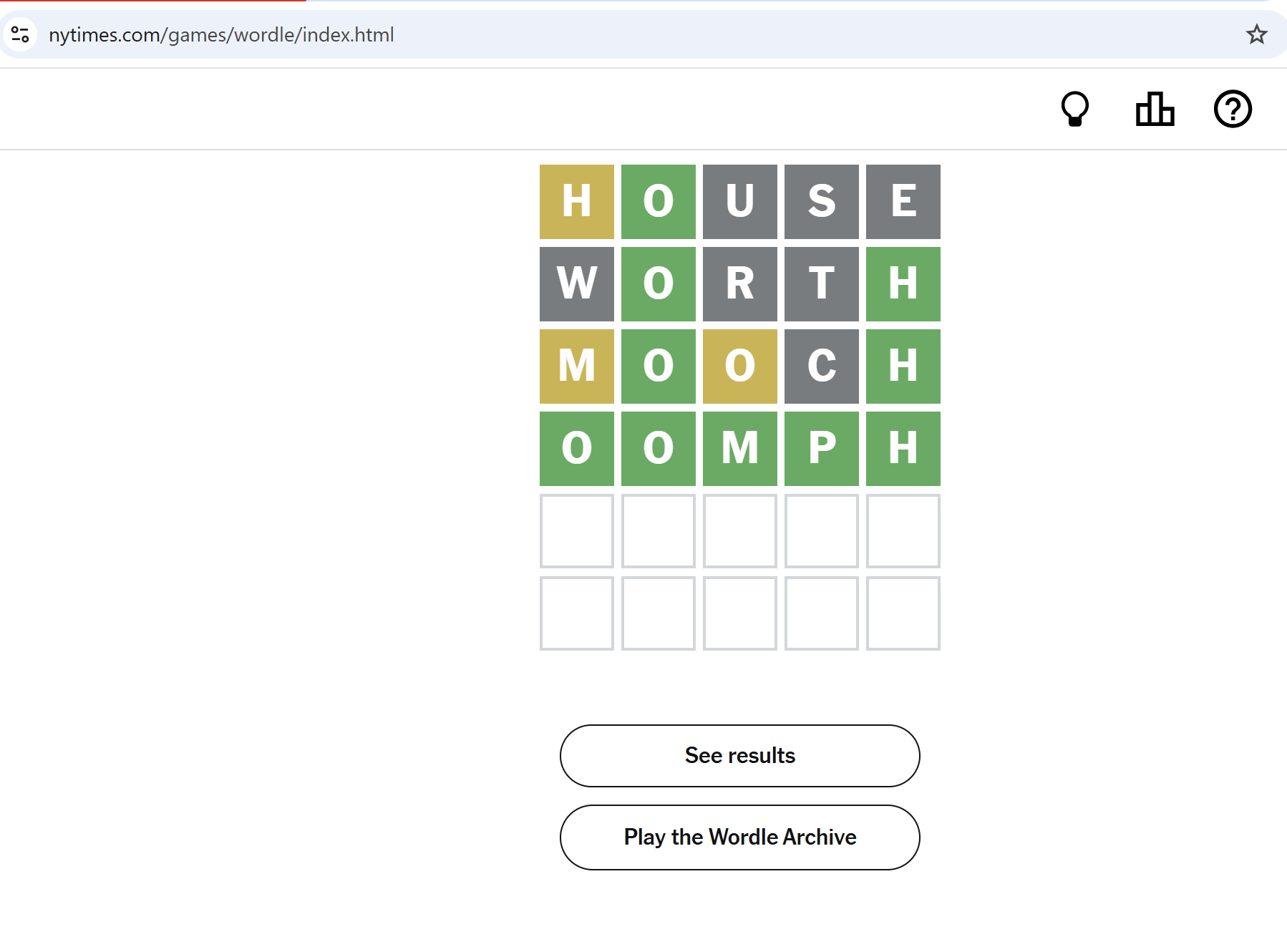Image resolution: width=1287 pixels, height=952 pixels.
Task: View site information icon in address bar
Action: tap(20, 34)
